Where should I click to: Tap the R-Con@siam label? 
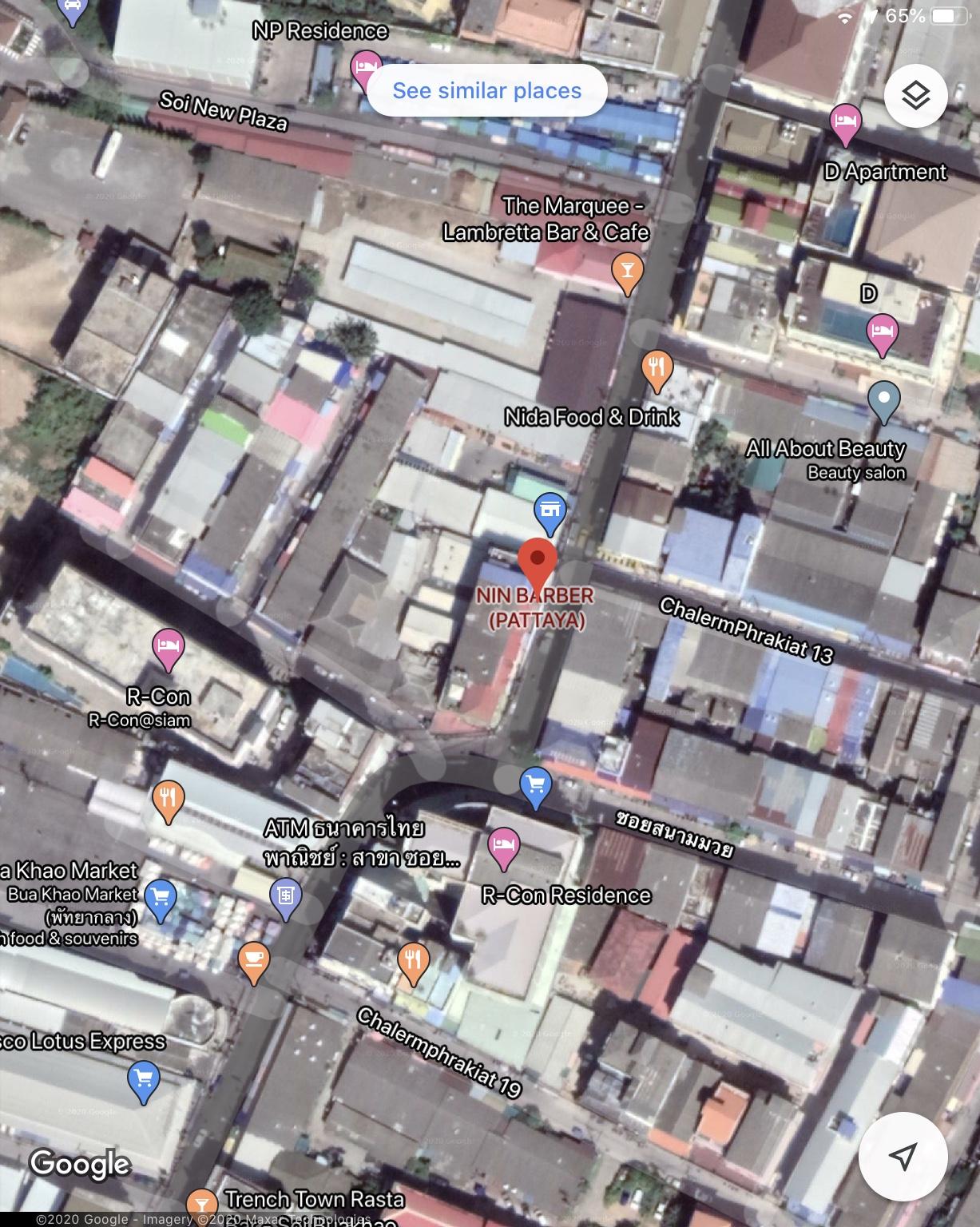point(140,721)
